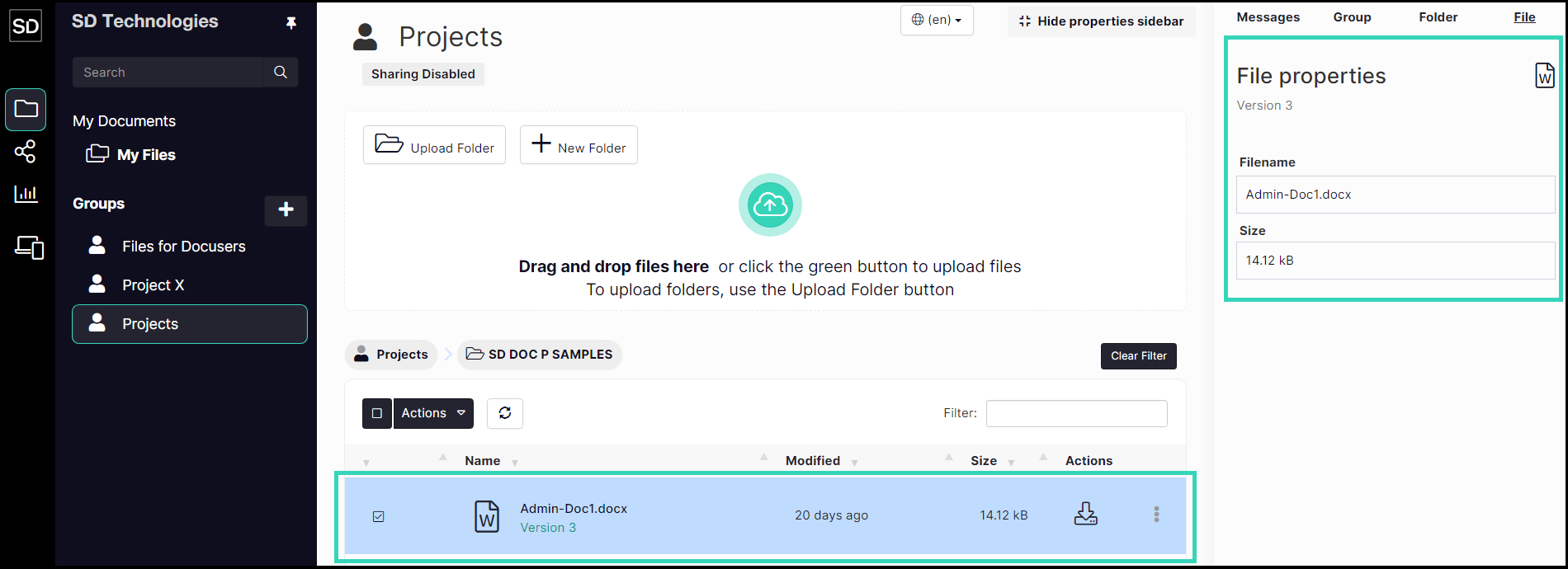Click the My Documents heading
The width and height of the screenshot is (1568, 569).
[x=124, y=121]
